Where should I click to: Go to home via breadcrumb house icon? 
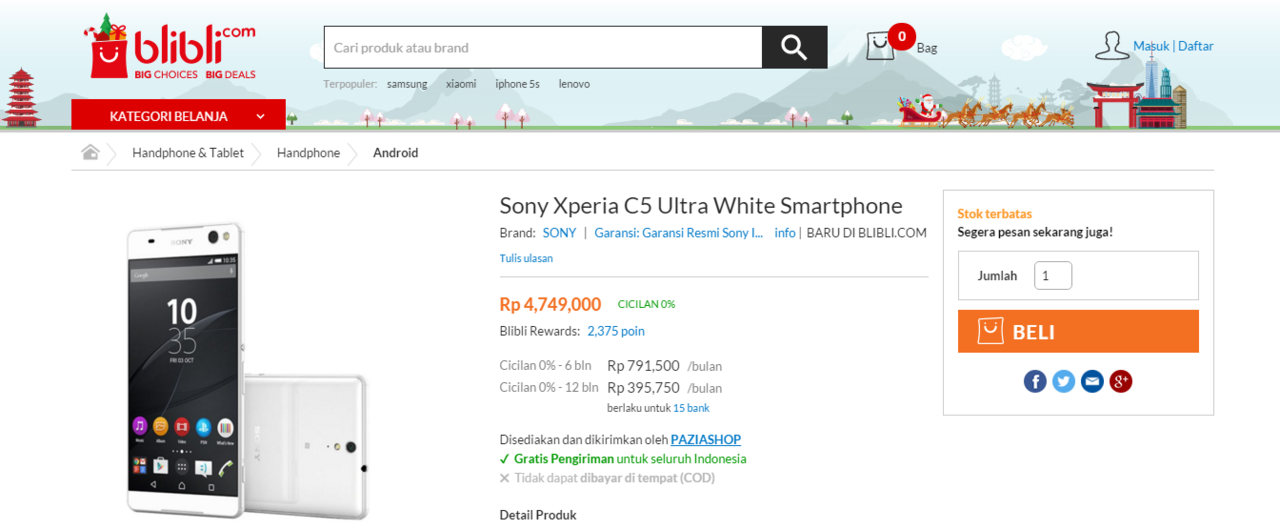pos(91,152)
